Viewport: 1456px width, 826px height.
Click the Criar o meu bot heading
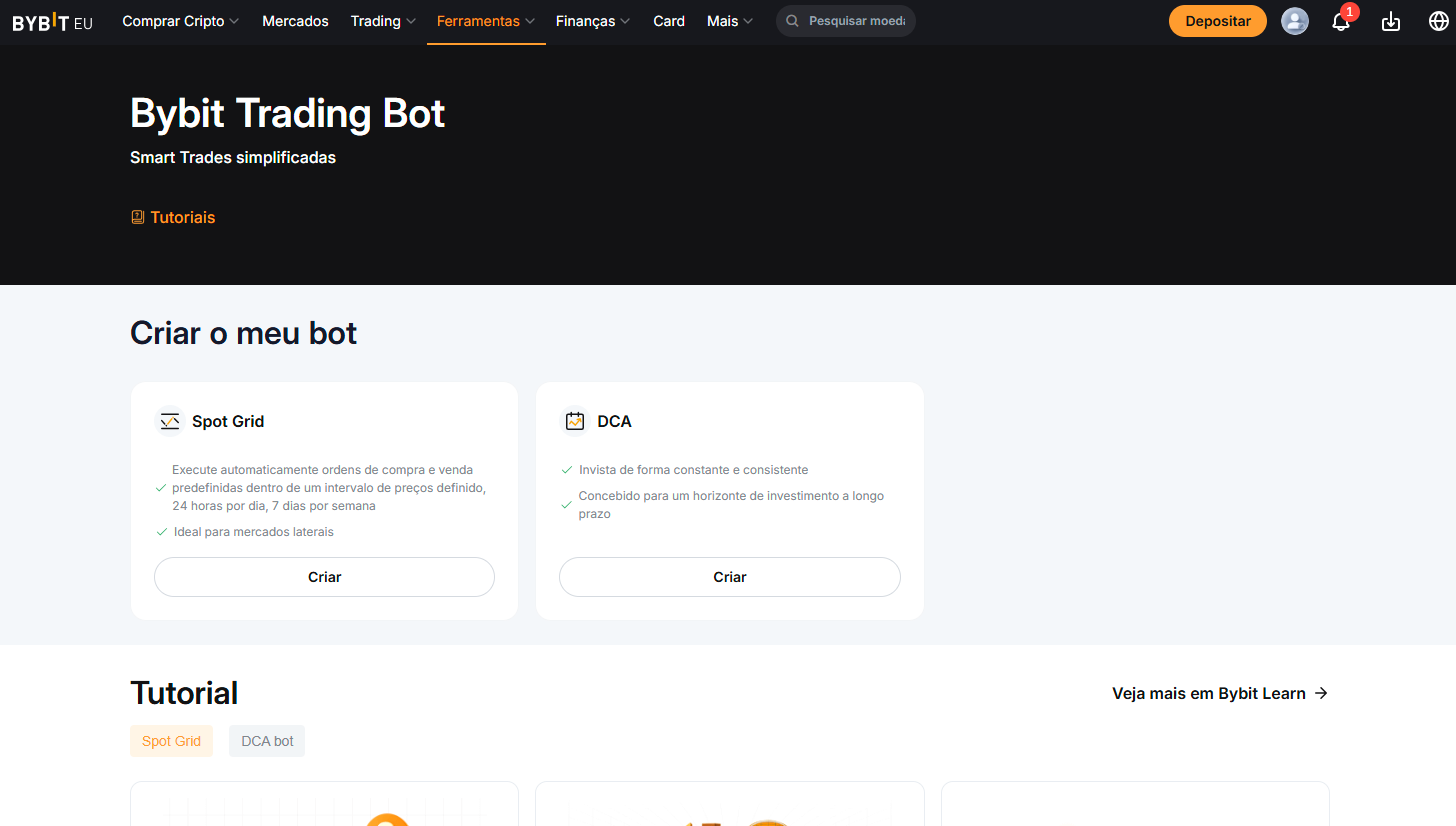(244, 333)
